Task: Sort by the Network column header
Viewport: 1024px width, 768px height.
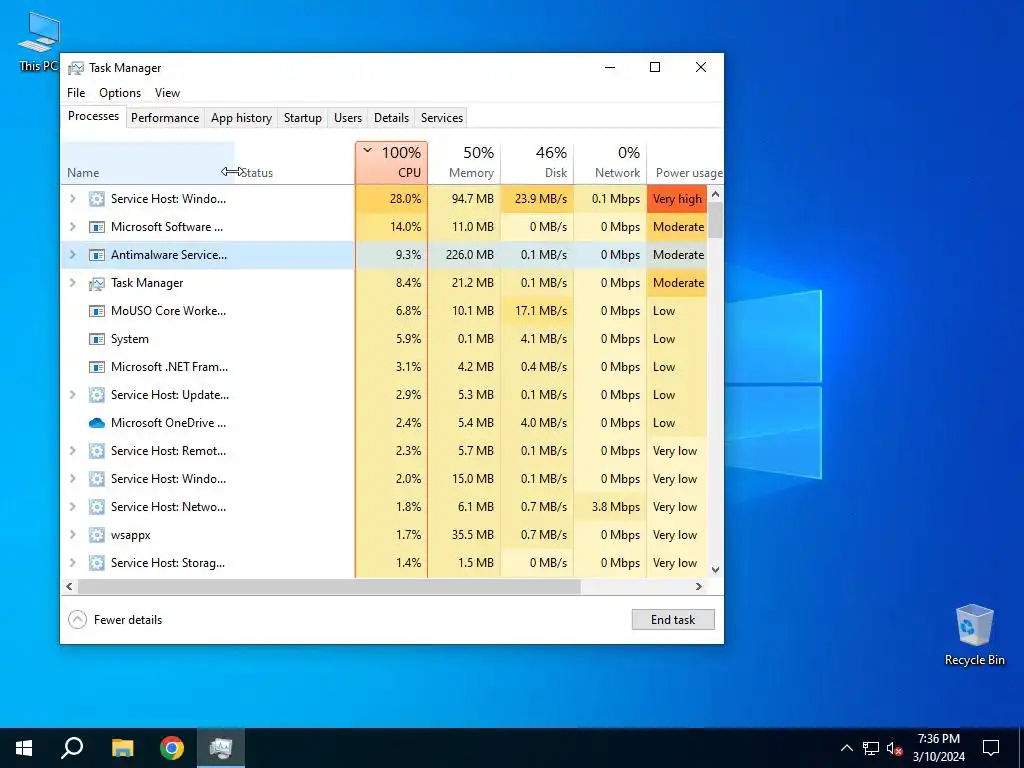Action: (x=610, y=163)
